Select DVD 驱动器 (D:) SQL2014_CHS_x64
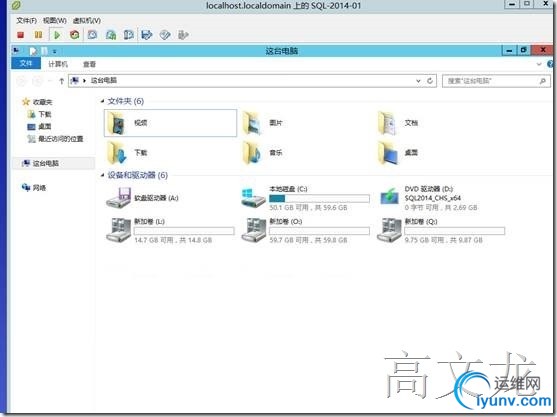The height and width of the screenshot is (417, 557). coord(429,198)
